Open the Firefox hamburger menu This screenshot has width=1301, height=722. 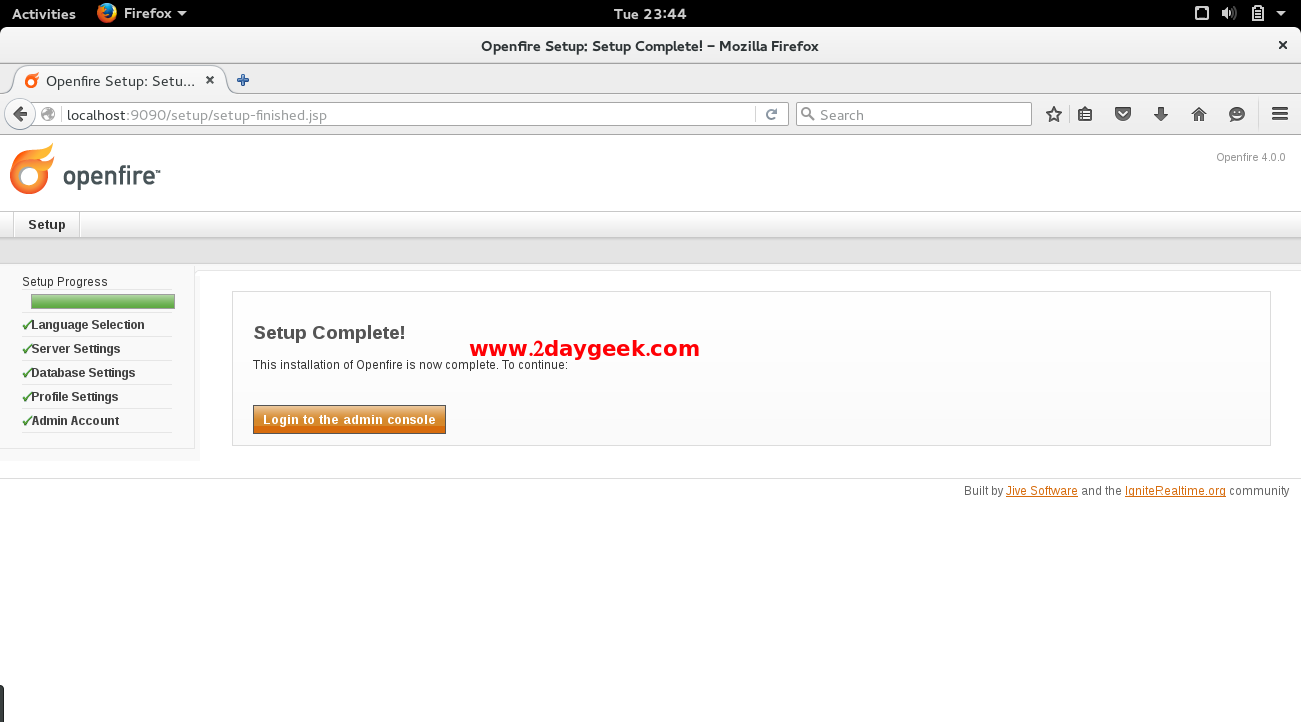(x=1280, y=114)
